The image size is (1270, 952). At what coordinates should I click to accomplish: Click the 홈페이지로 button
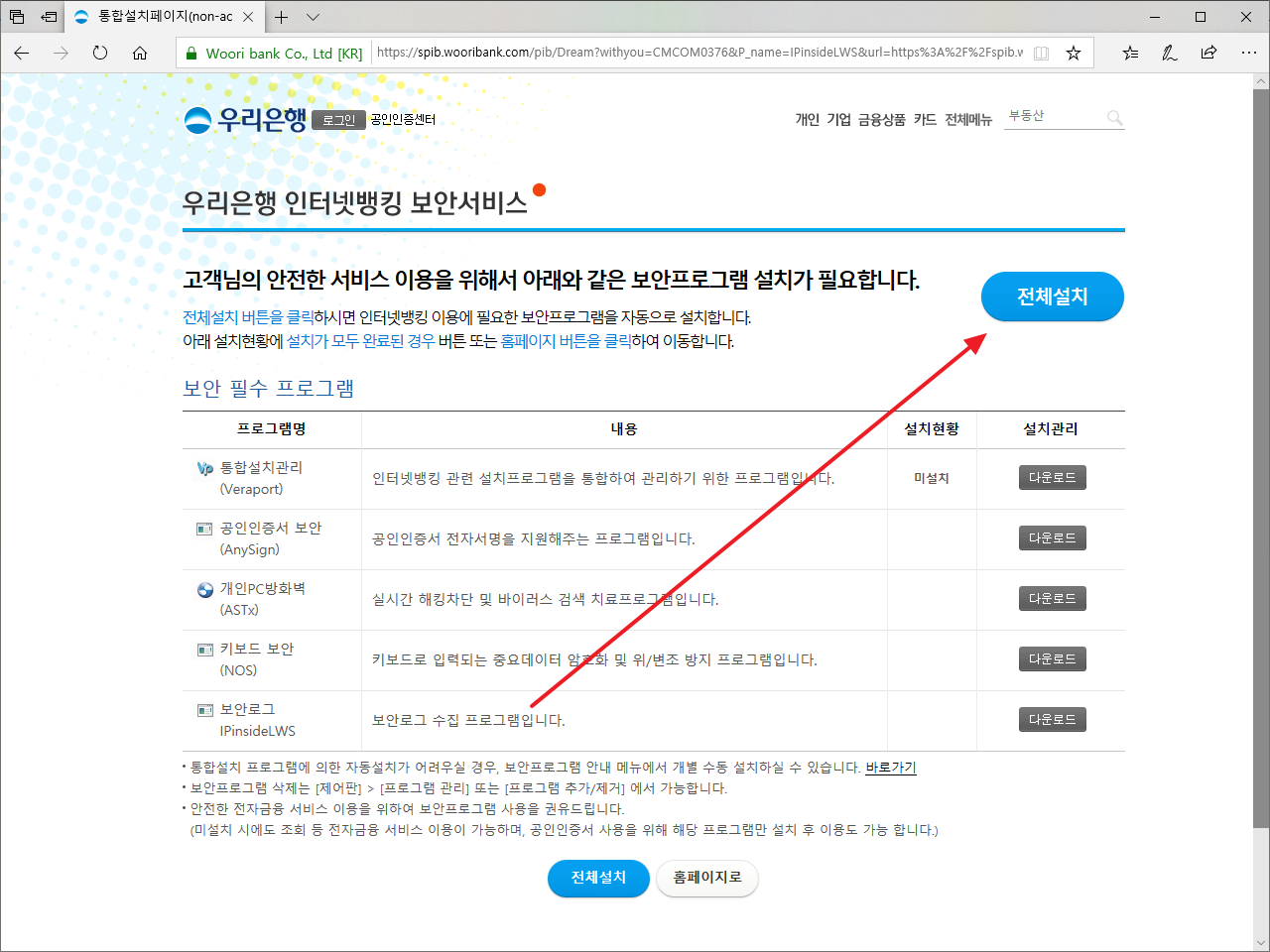tap(707, 878)
